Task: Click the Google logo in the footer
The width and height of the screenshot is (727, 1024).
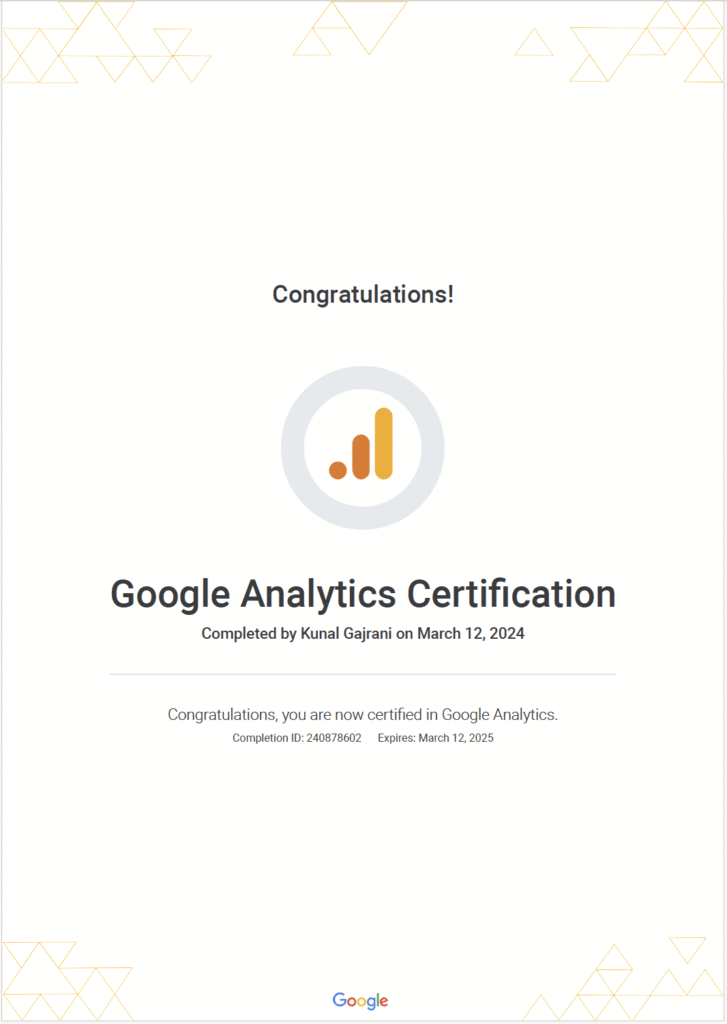Action: pyautogui.click(x=361, y=1000)
